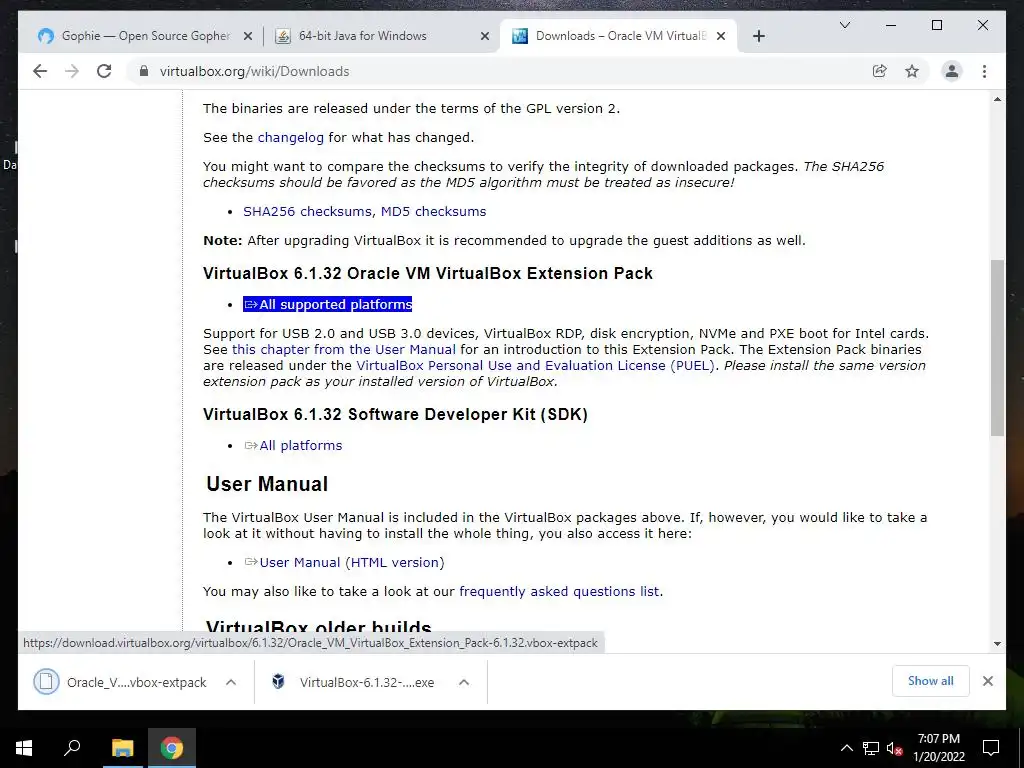Viewport: 1024px width, 768px height.
Task: Click Show all downloads
Action: tap(931, 681)
